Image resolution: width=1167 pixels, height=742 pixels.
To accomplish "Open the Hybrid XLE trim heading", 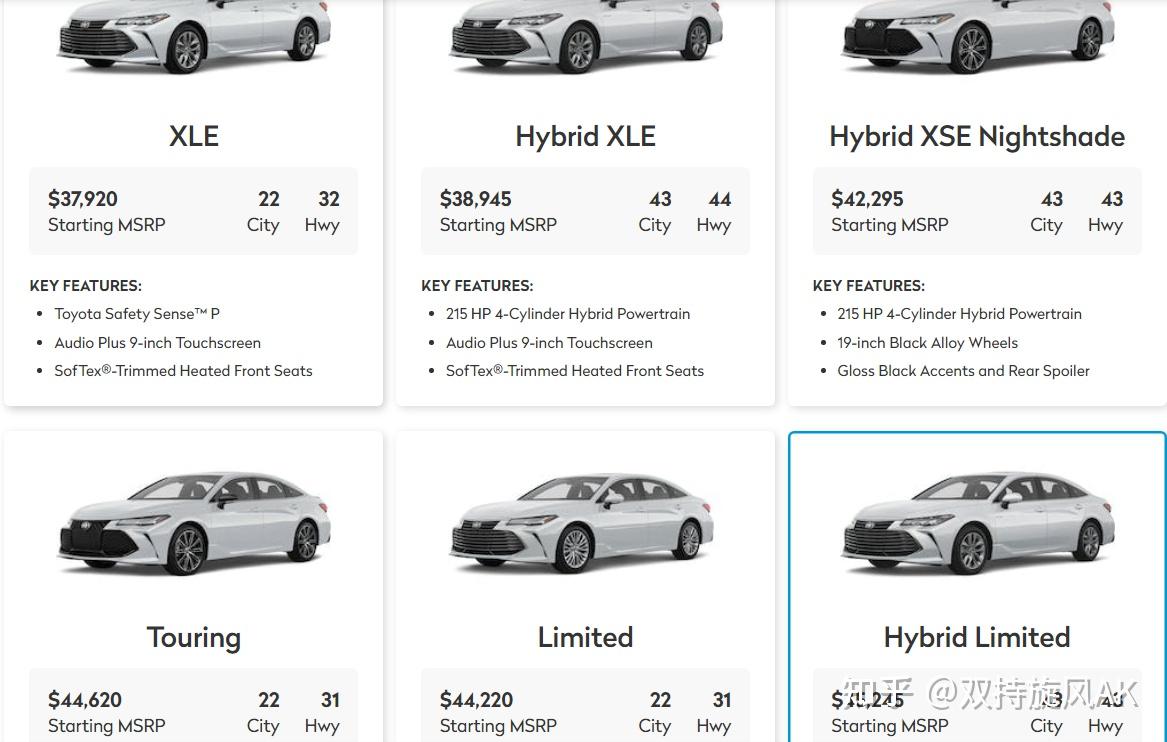I will point(586,136).
